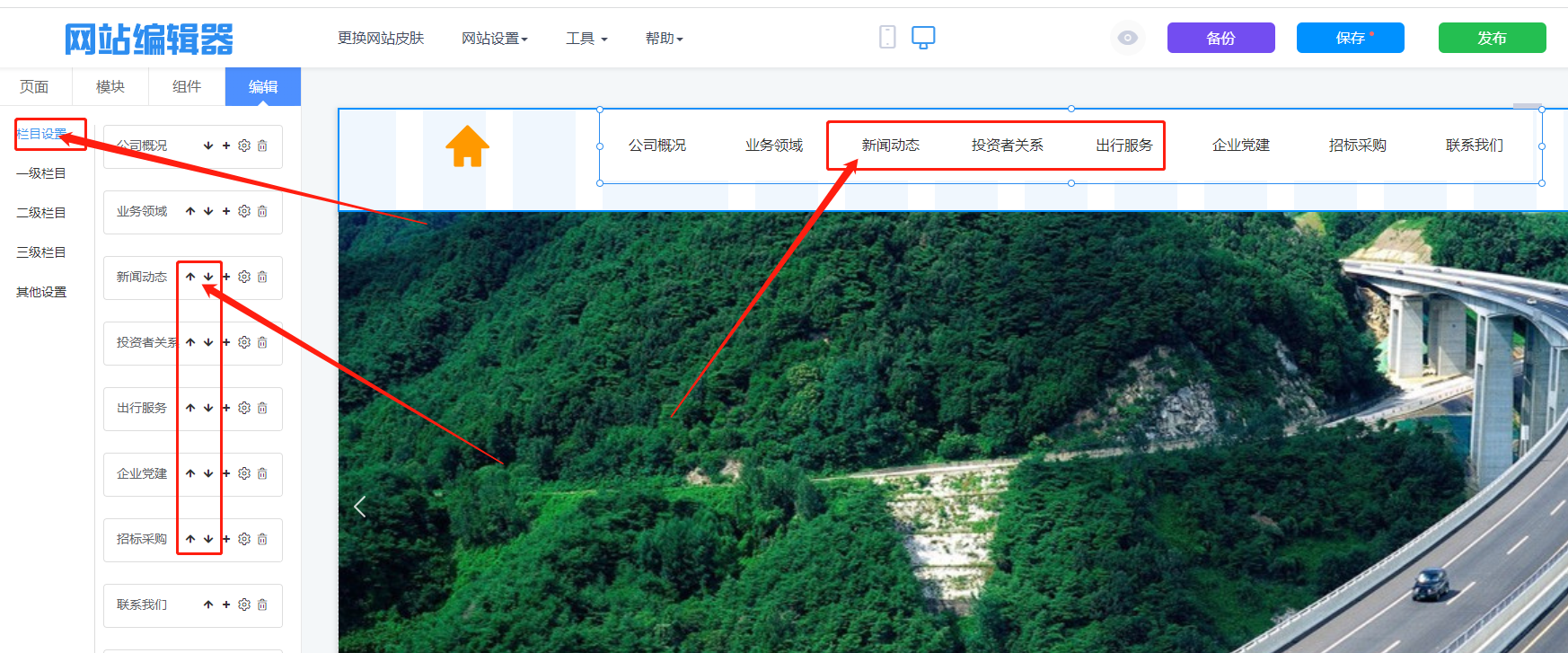Move 业务领域 column up with arrow
The width and height of the screenshot is (1568, 653).
[x=190, y=211]
